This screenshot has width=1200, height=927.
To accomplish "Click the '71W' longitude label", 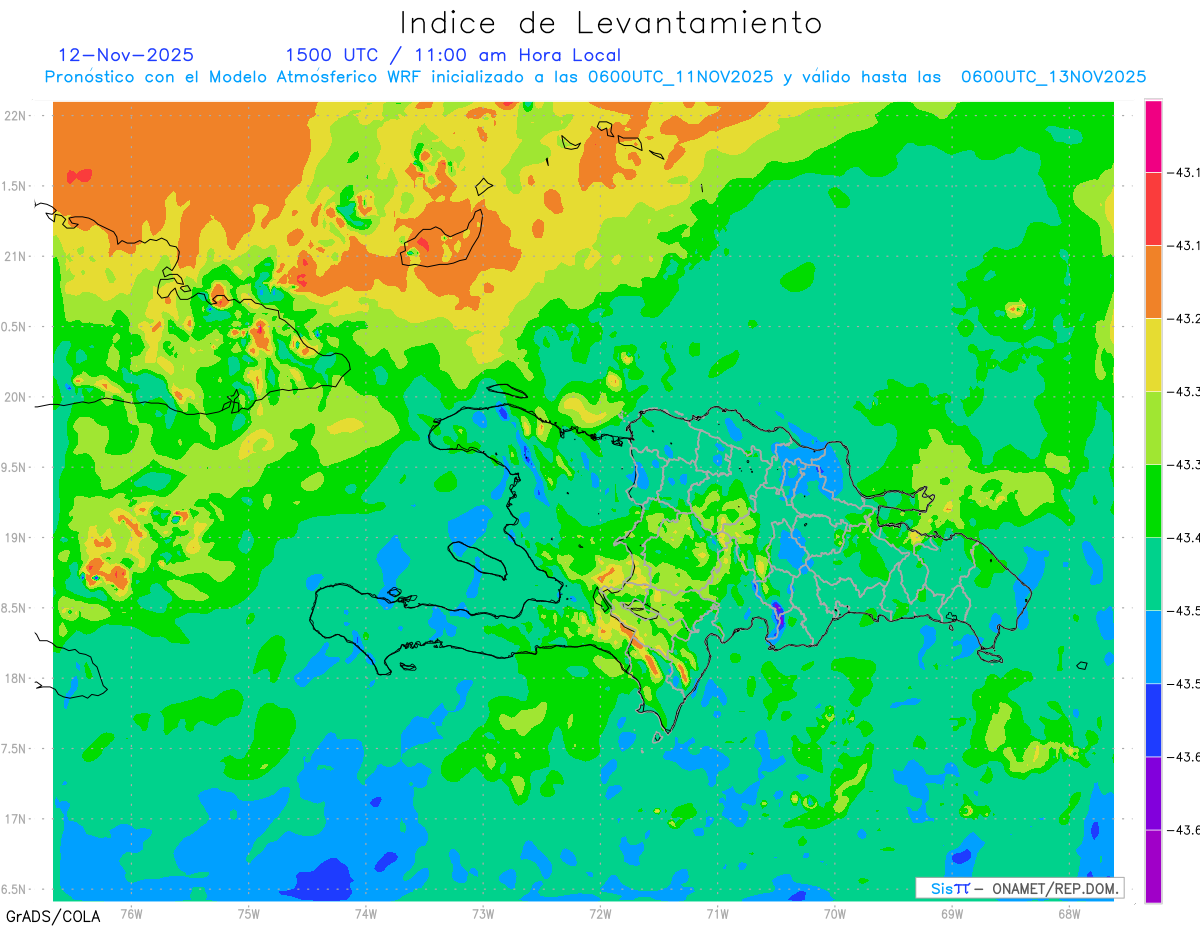I will 717,913.
